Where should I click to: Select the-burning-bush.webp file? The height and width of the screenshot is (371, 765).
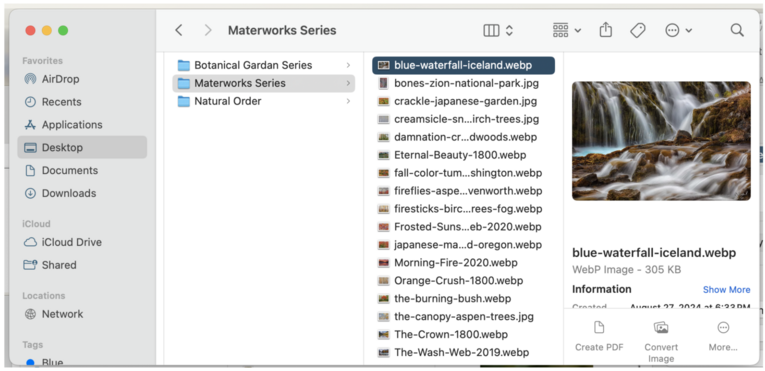click(463, 298)
